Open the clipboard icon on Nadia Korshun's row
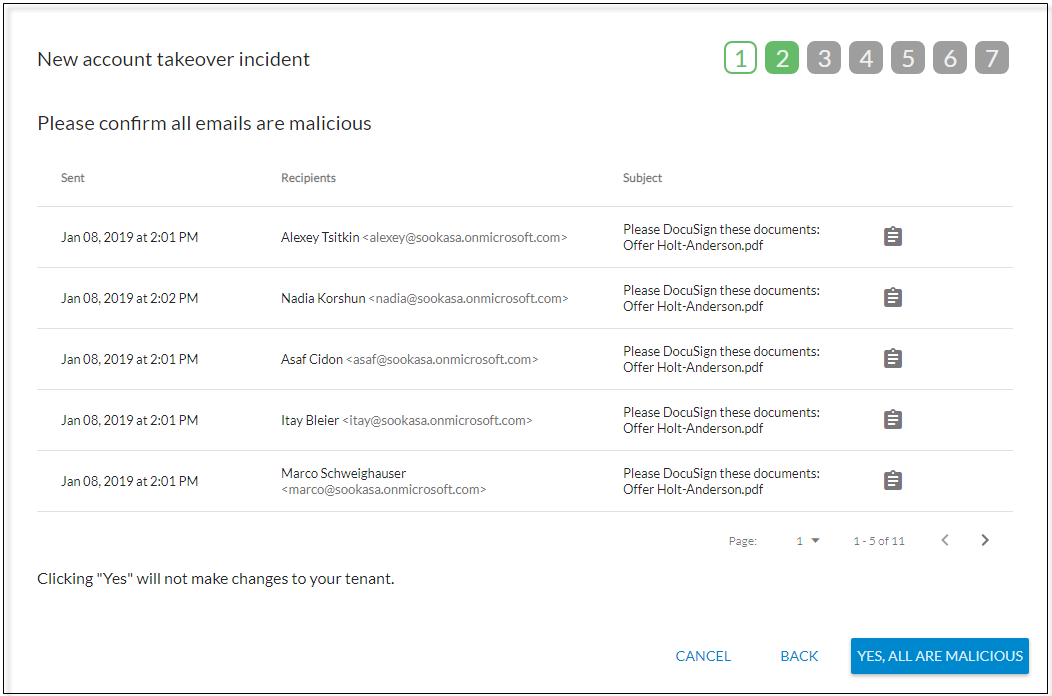The image size is (1052, 696). [892, 297]
